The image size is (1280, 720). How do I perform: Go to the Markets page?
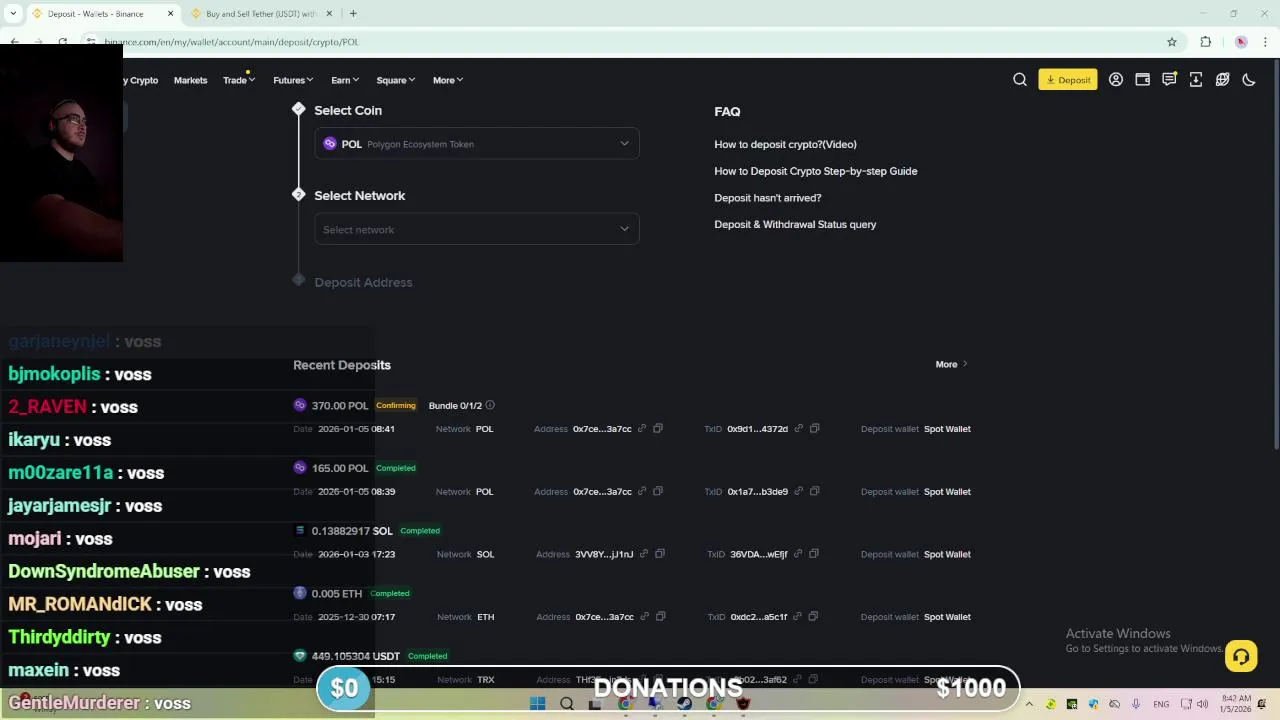[190, 80]
